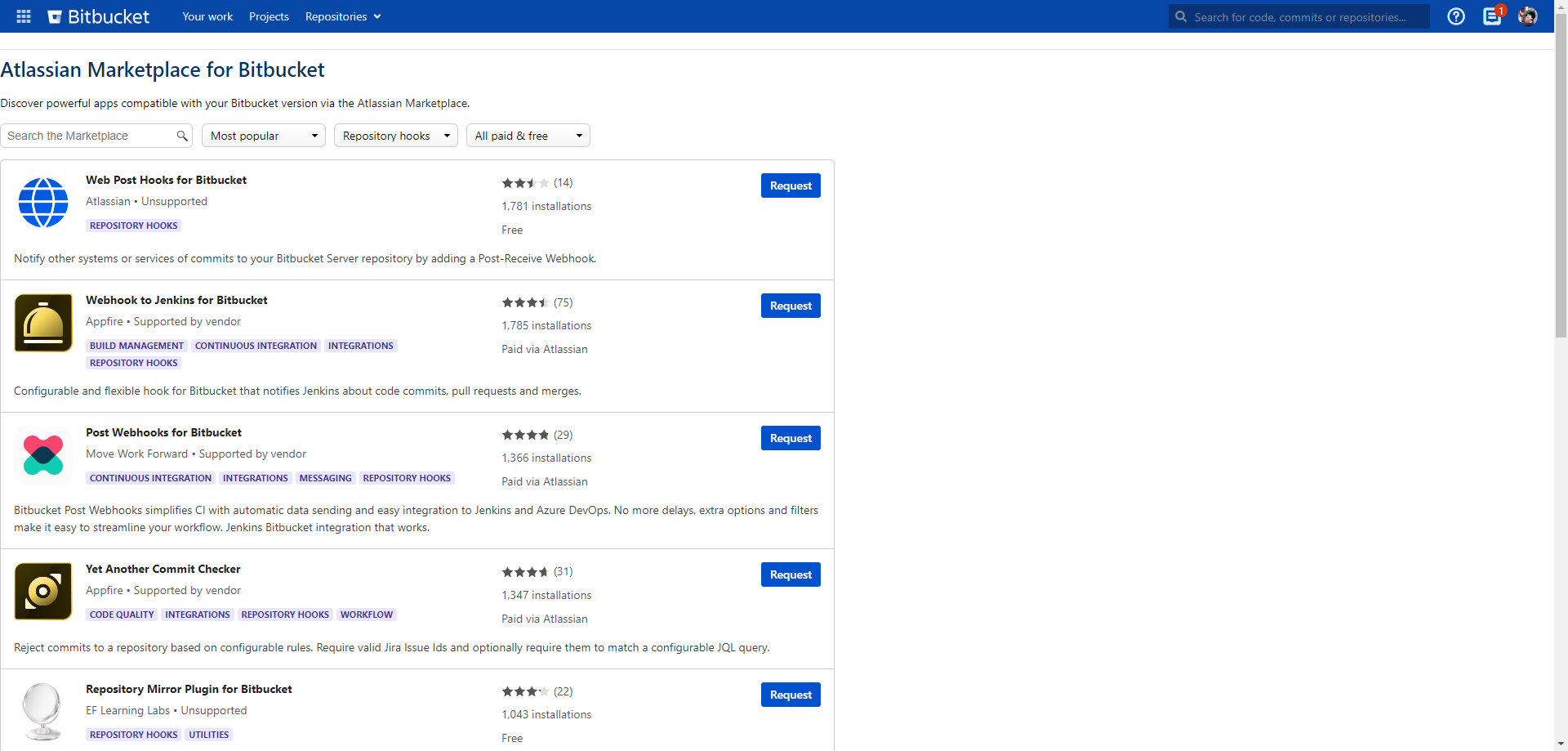Click the Workflow tag
The width and height of the screenshot is (1568, 751).
[367, 615]
